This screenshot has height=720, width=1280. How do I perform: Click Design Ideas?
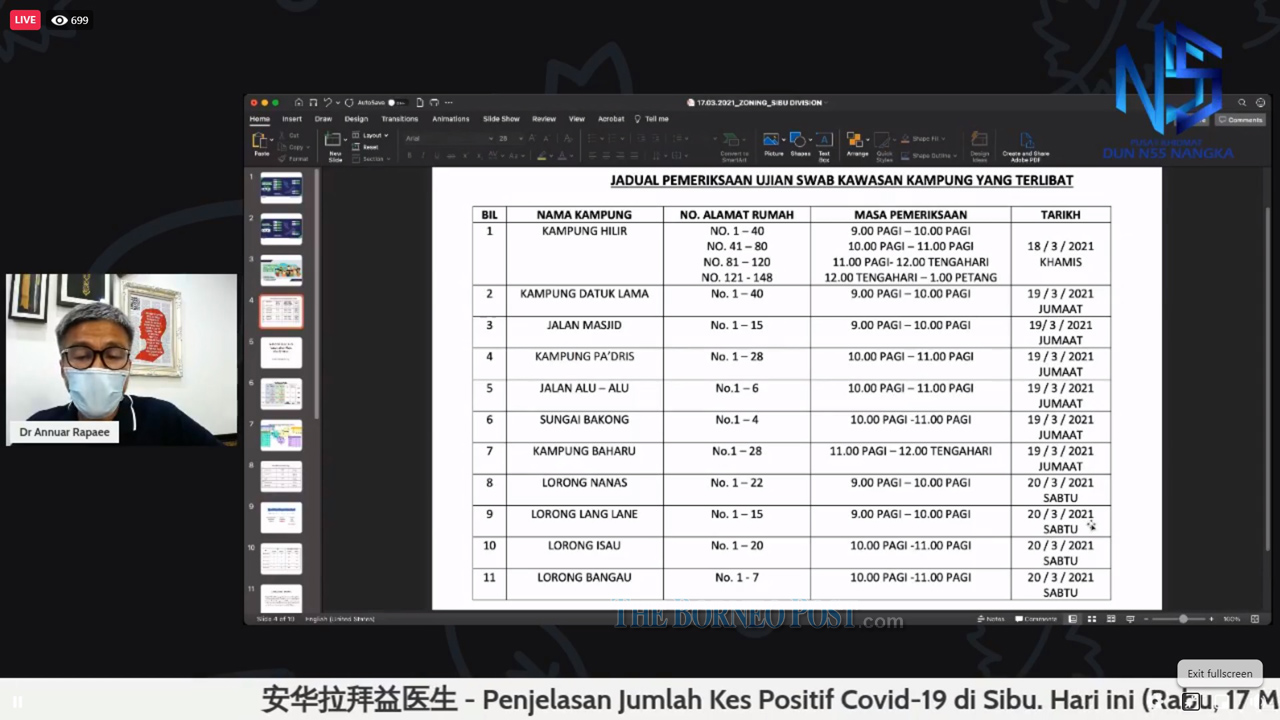980,146
